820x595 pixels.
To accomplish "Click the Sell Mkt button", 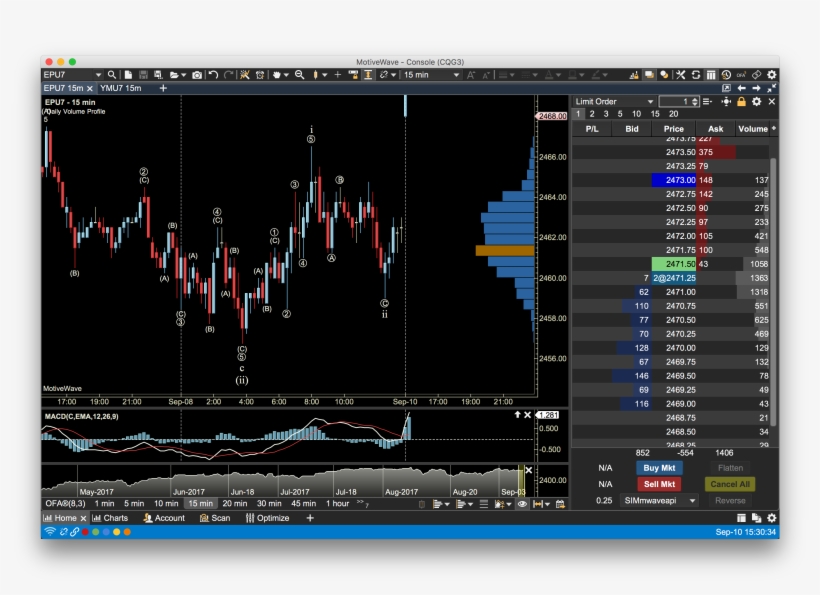I will [659, 484].
